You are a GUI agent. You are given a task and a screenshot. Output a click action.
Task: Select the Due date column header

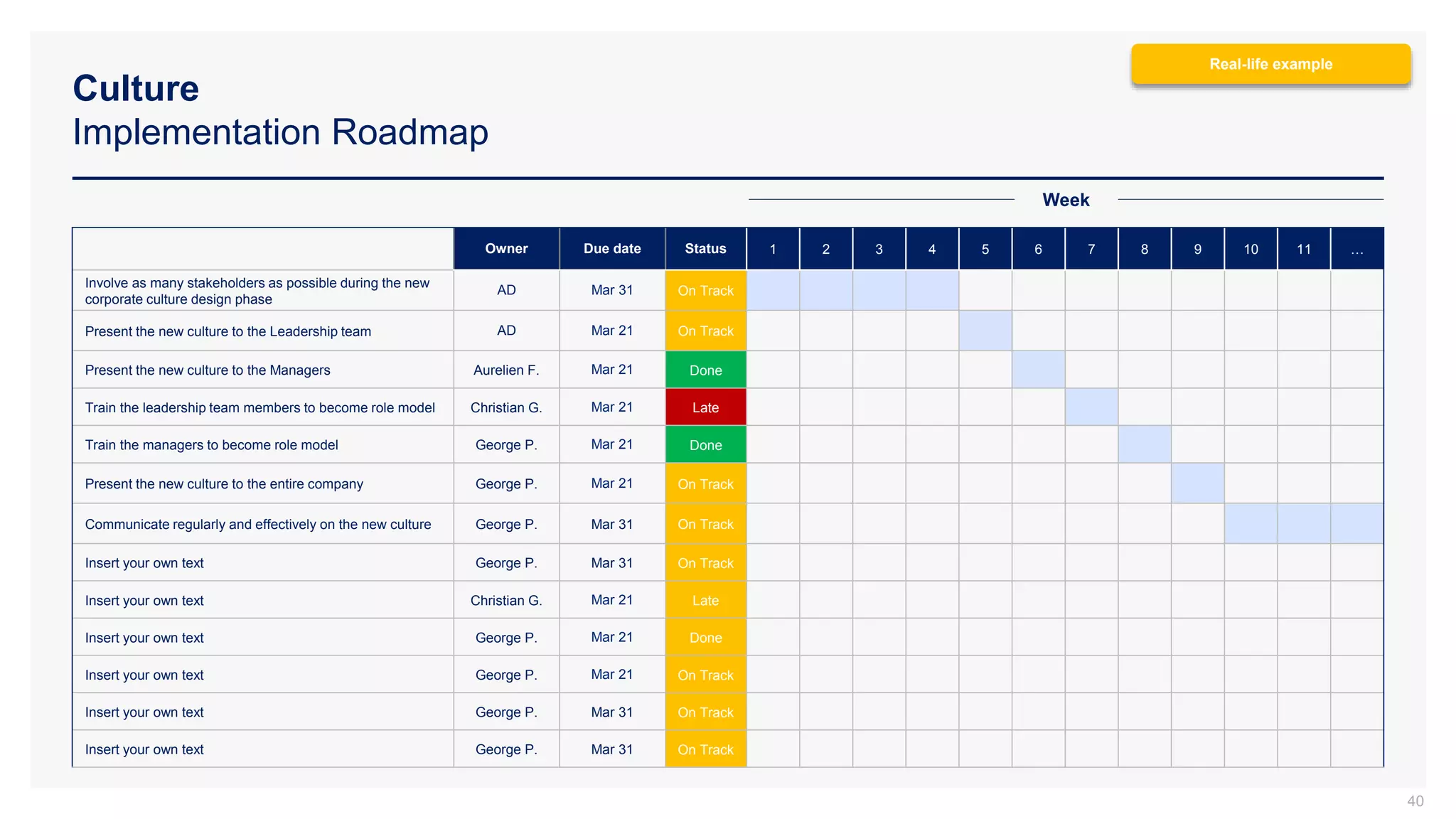point(612,249)
